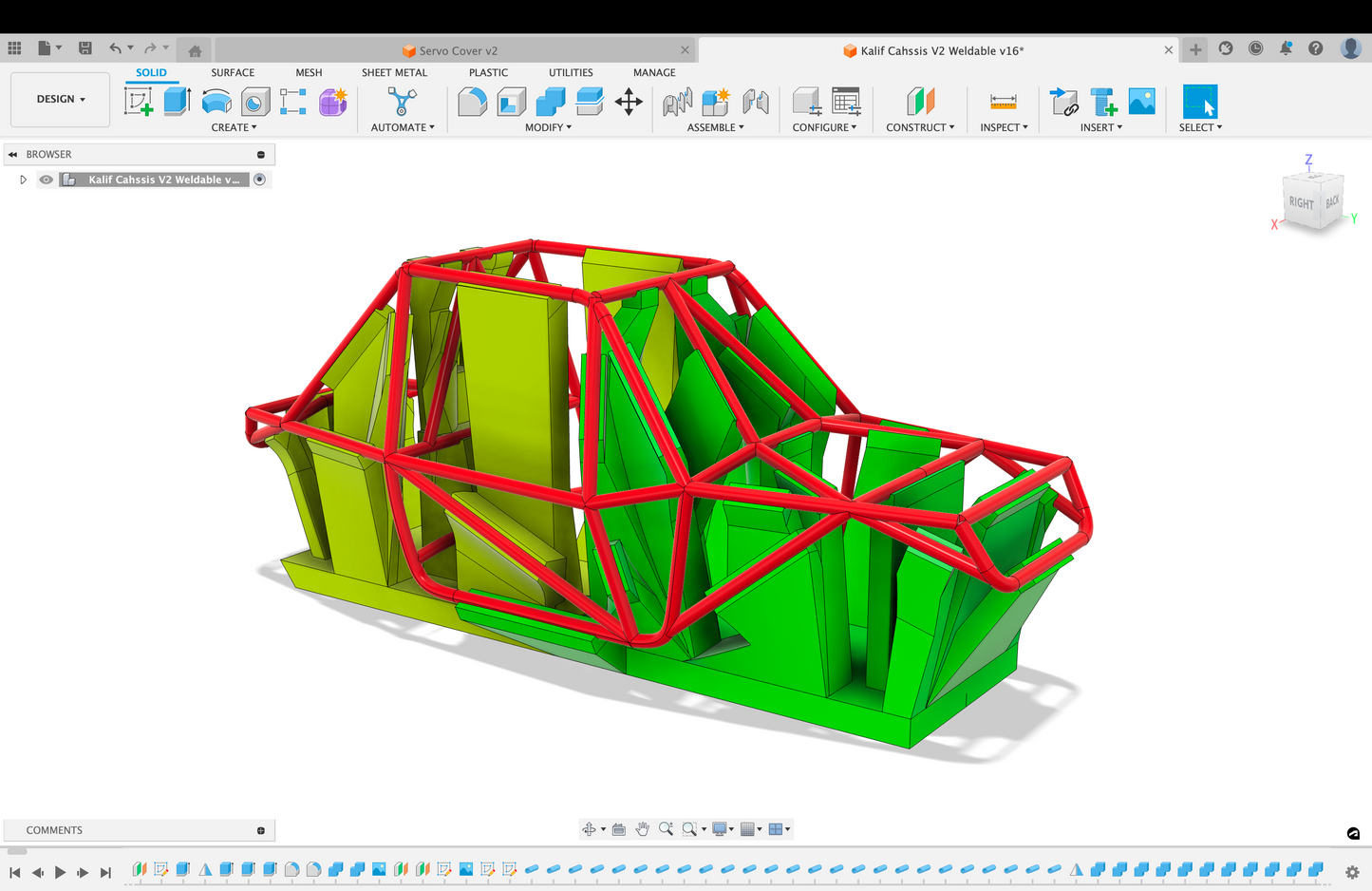This screenshot has height=891, width=1372.
Task: Activate the Kalif Cahssis component radio button
Action: click(259, 180)
